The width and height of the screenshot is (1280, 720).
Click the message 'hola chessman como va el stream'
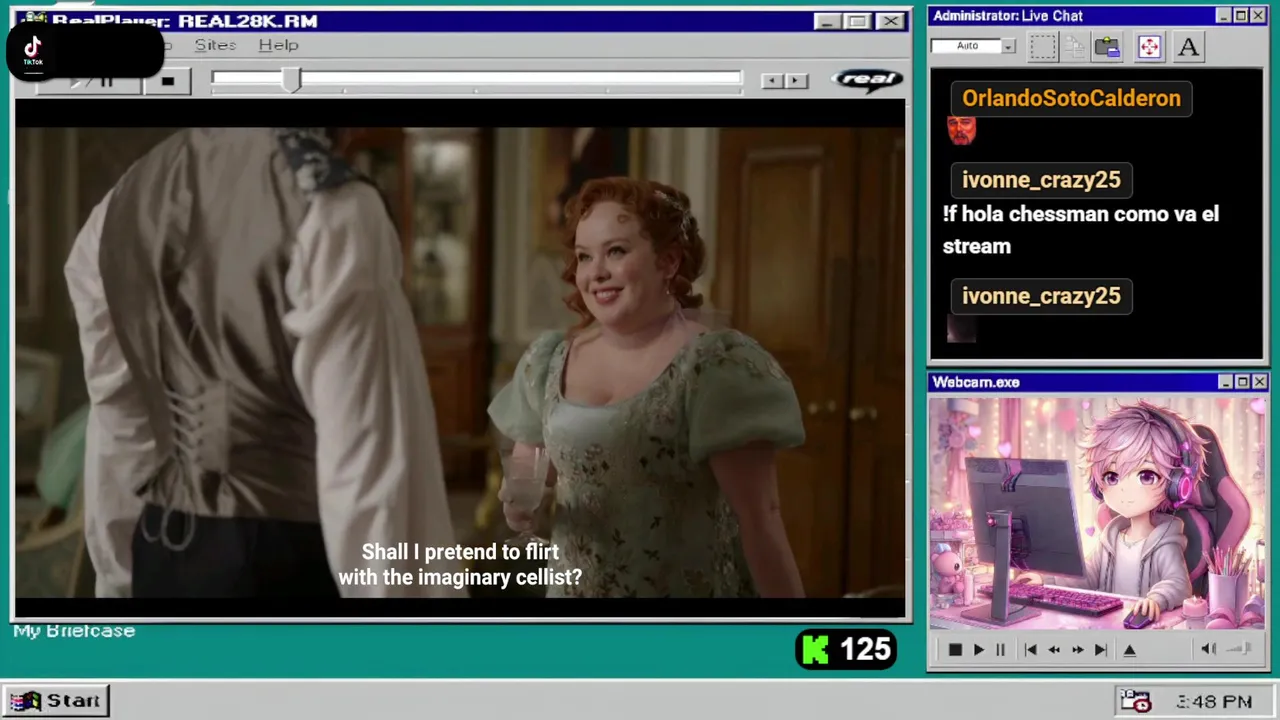tap(1081, 230)
